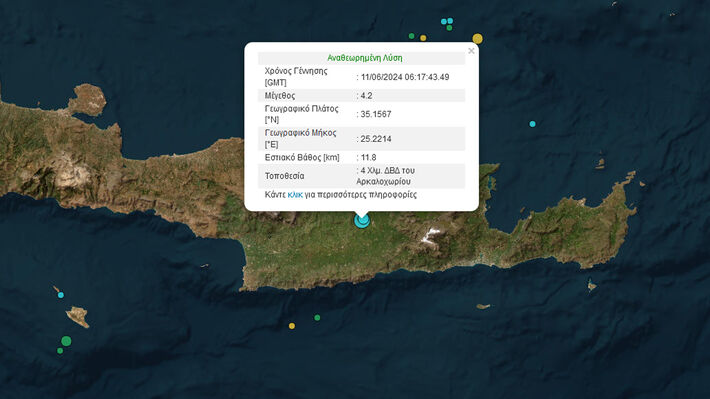Click the Μέγεθος label

tap(280, 96)
